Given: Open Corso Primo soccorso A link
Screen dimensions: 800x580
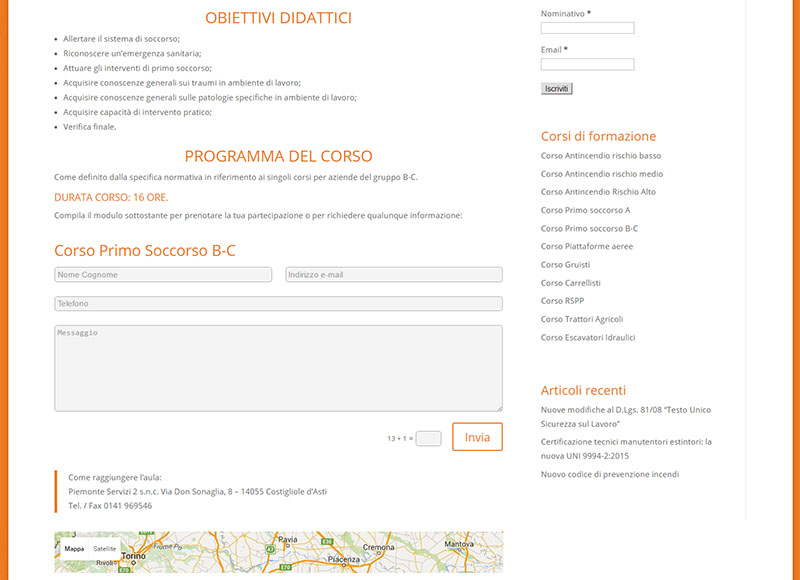Looking at the screenshot, I should (585, 210).
